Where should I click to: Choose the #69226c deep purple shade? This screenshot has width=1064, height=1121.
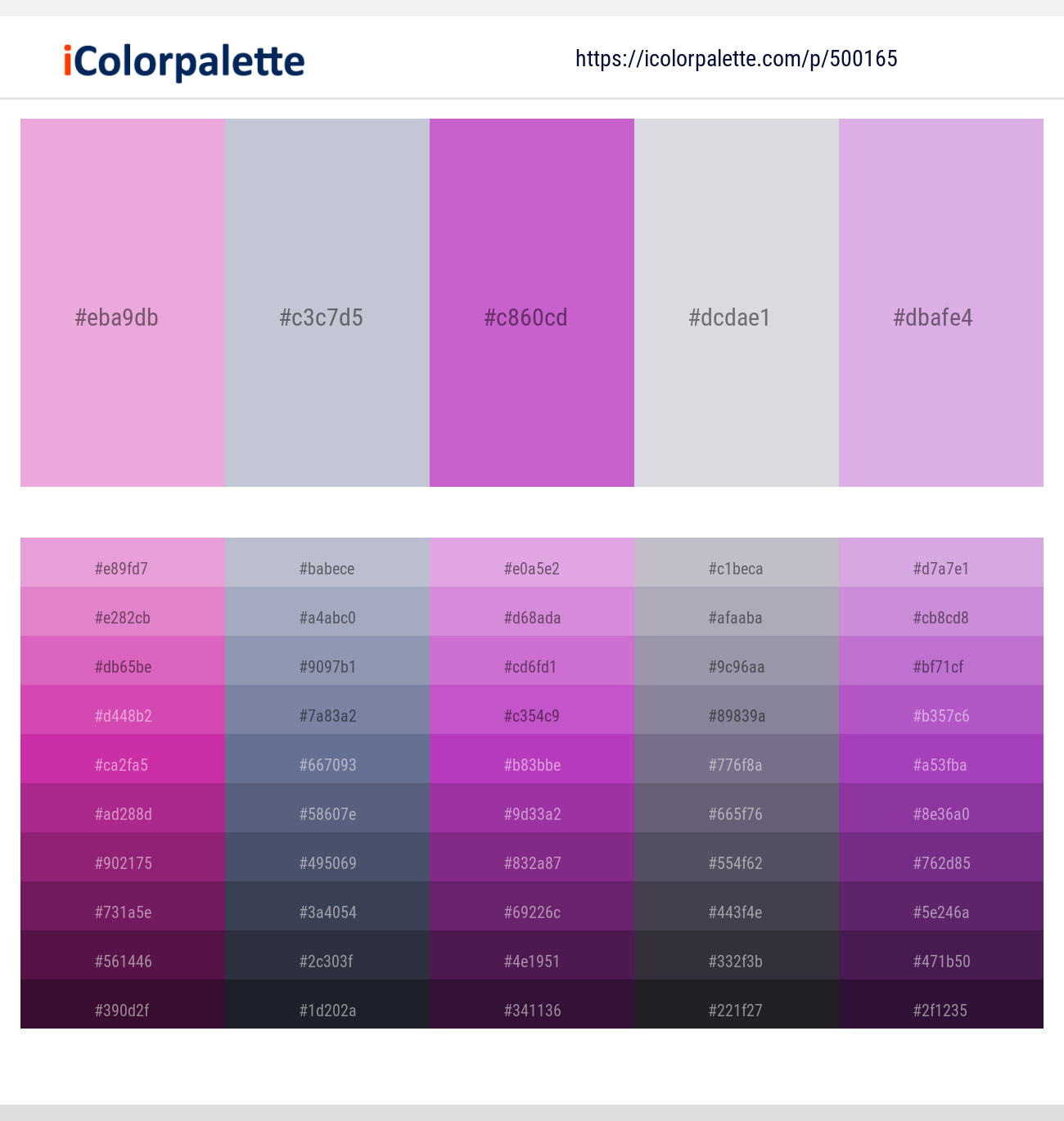(532, 906)
